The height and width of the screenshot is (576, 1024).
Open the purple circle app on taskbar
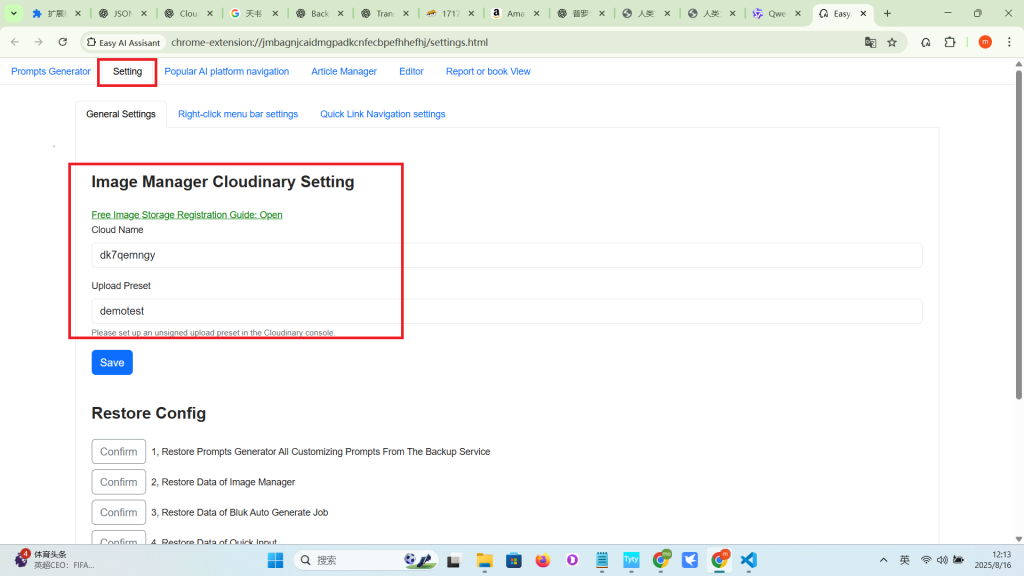pos(573,560)
